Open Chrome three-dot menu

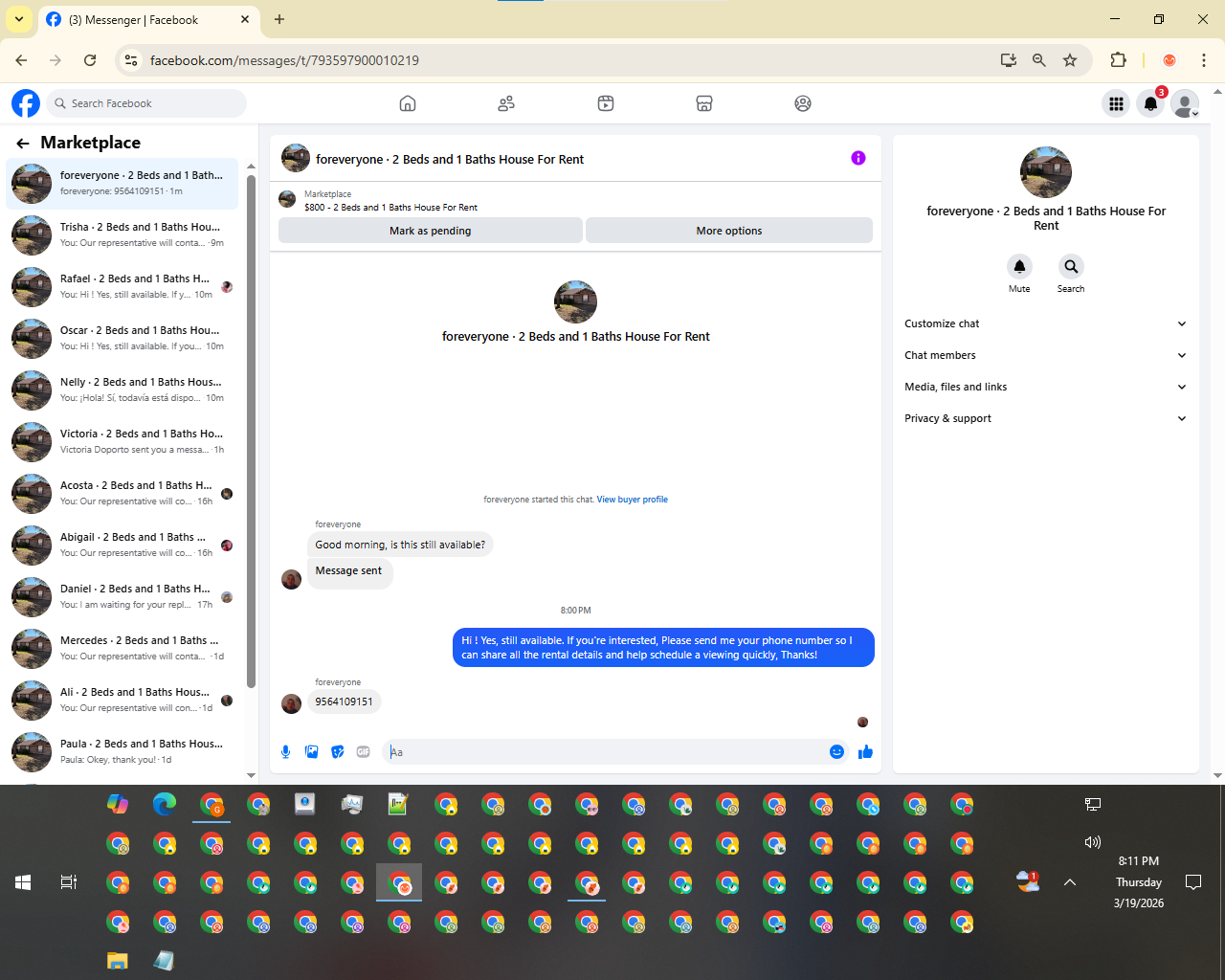click(1204, 60)
